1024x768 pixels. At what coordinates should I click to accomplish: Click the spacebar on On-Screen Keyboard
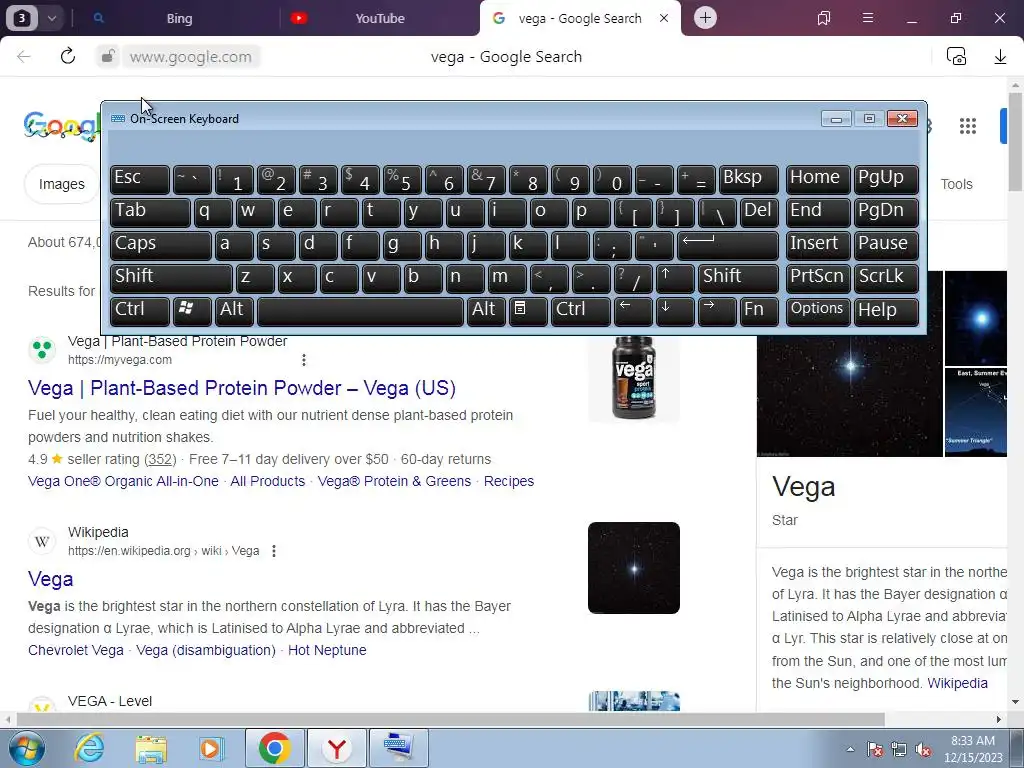point(360,311)
